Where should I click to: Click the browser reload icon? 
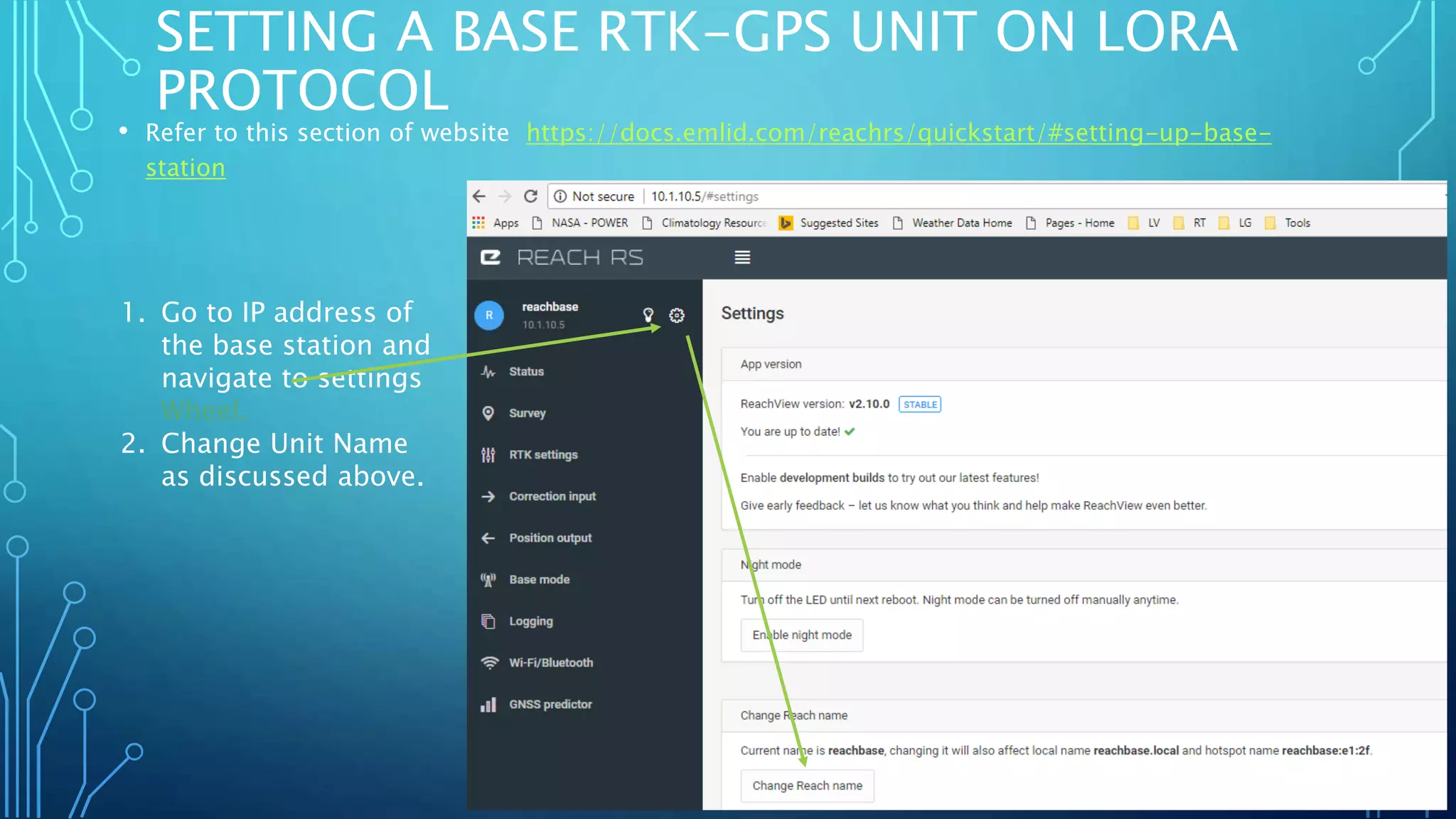click(x=530, y=196)
